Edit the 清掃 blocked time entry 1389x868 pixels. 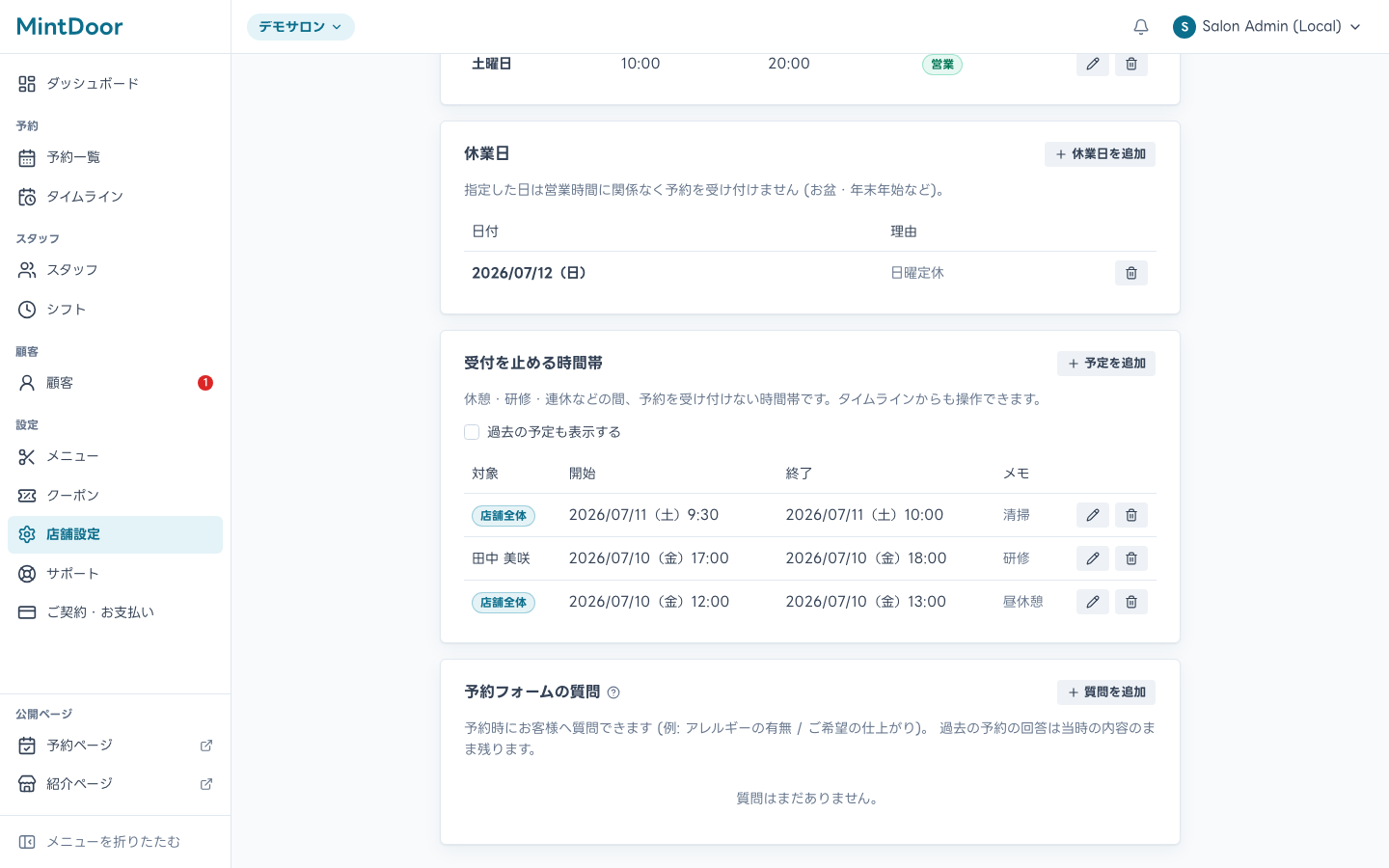tap(1093, 515)
